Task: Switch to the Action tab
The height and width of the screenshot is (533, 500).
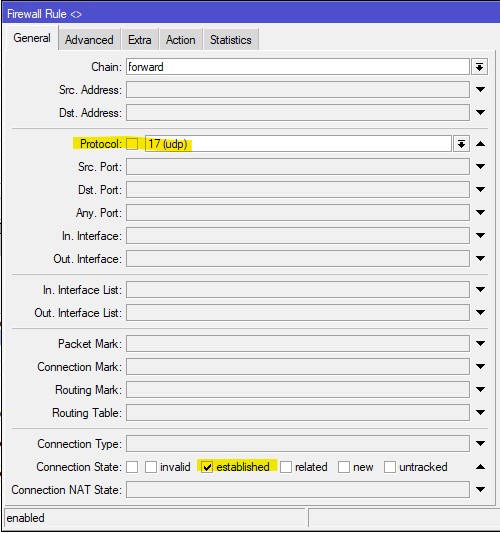Action: tap(180, 40)
